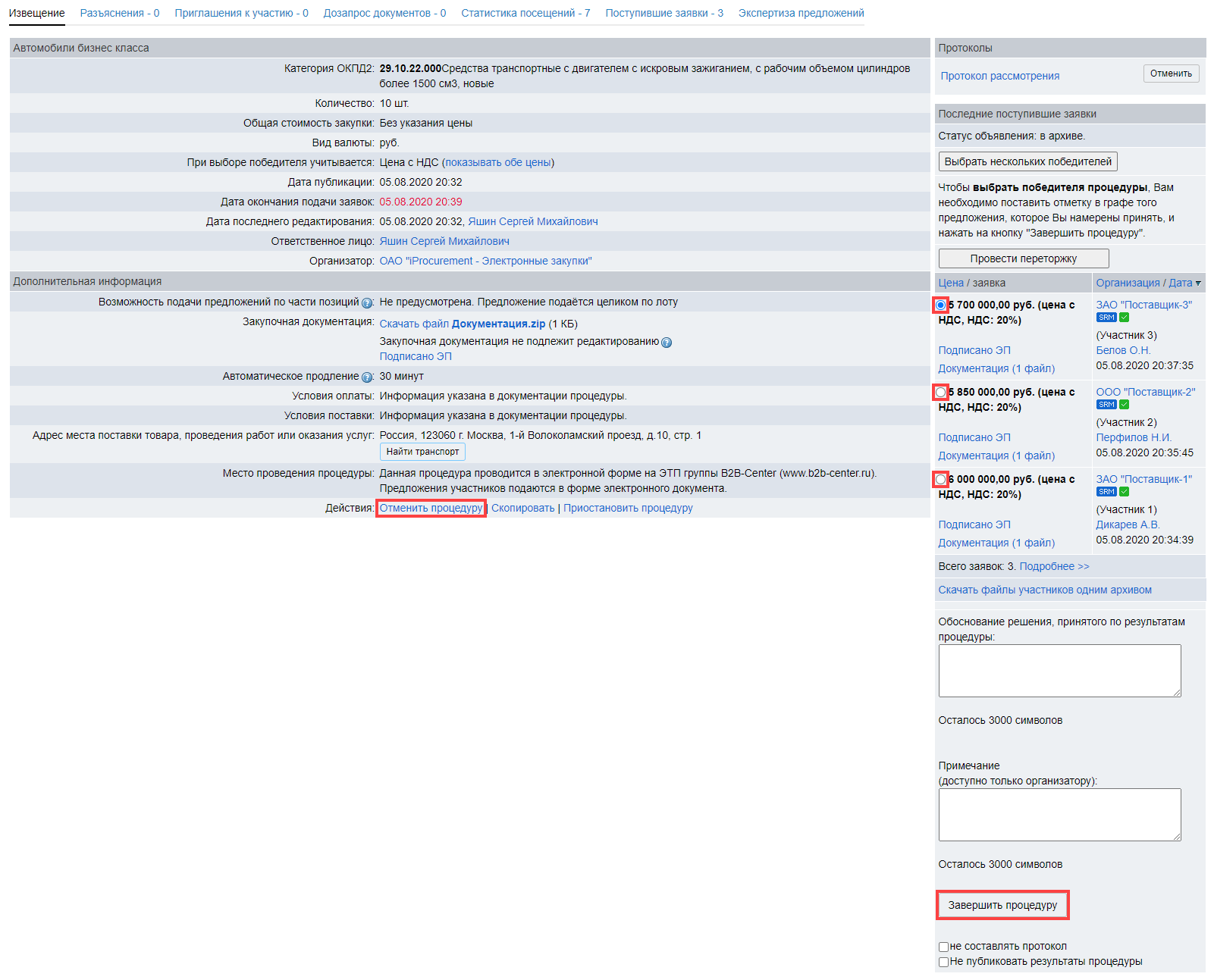Click the decision justification text area
The height and width of the screenshot is (980, 1214).
pyautogui.click(x=1059, y=671)
